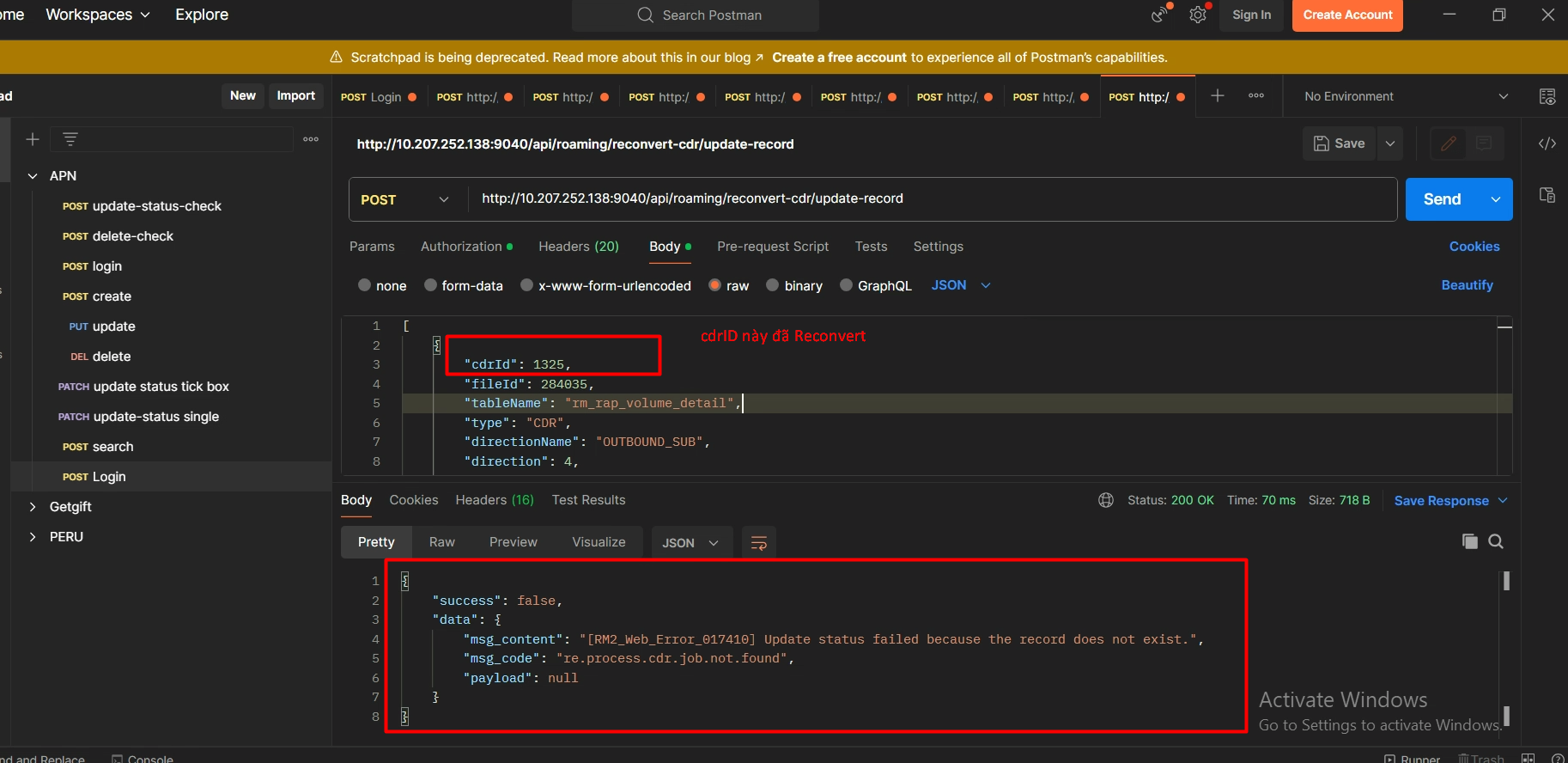Click the code snippet icon
Image resolution: width=1568 pixels, height=763 pixels.
tap(1547, 143)
